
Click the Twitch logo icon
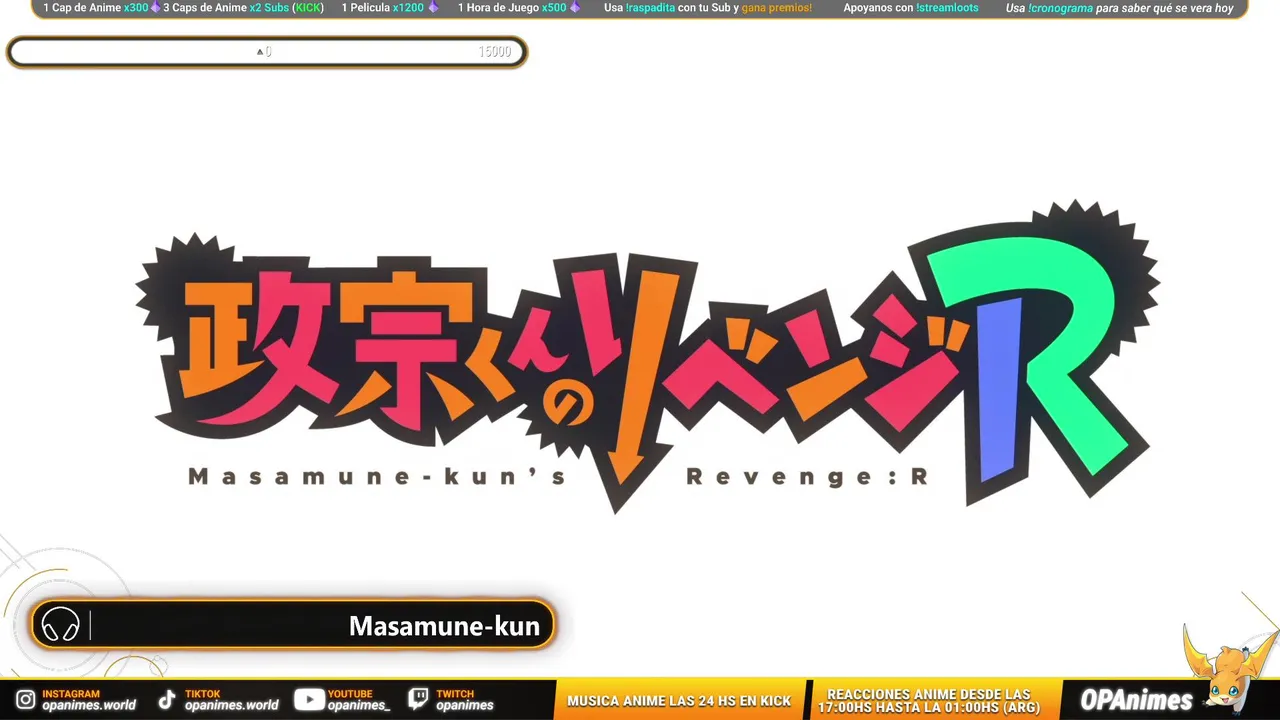pyautogui.click(x=419, y=700)
